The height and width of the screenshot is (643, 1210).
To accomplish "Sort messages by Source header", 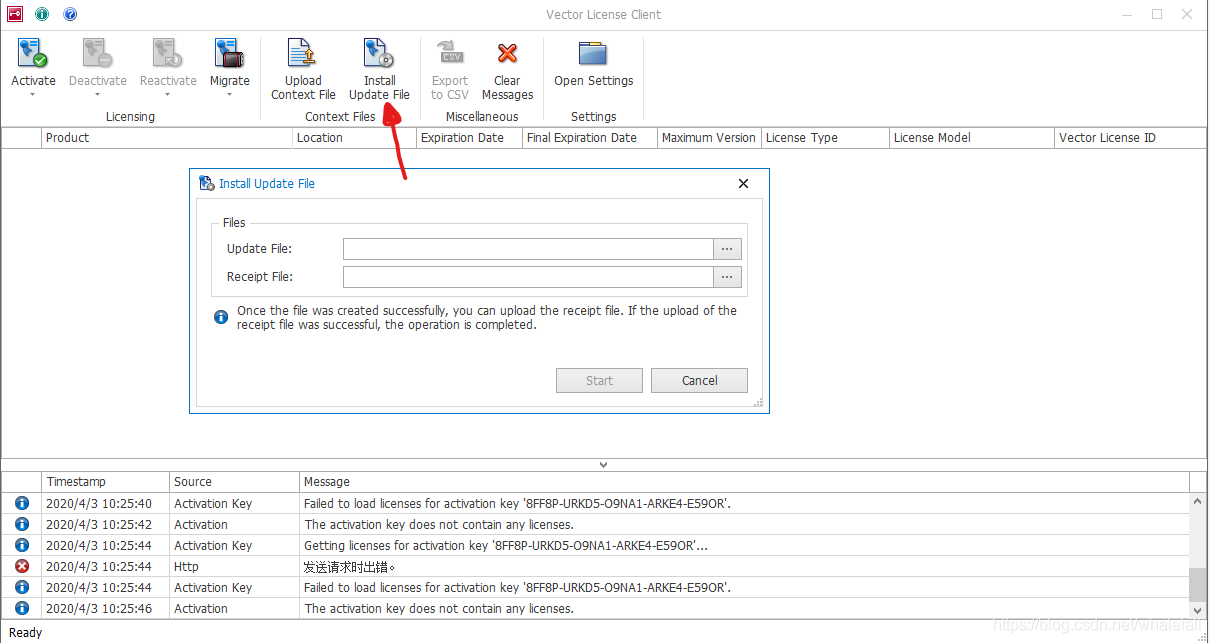I will pos(234,482).
